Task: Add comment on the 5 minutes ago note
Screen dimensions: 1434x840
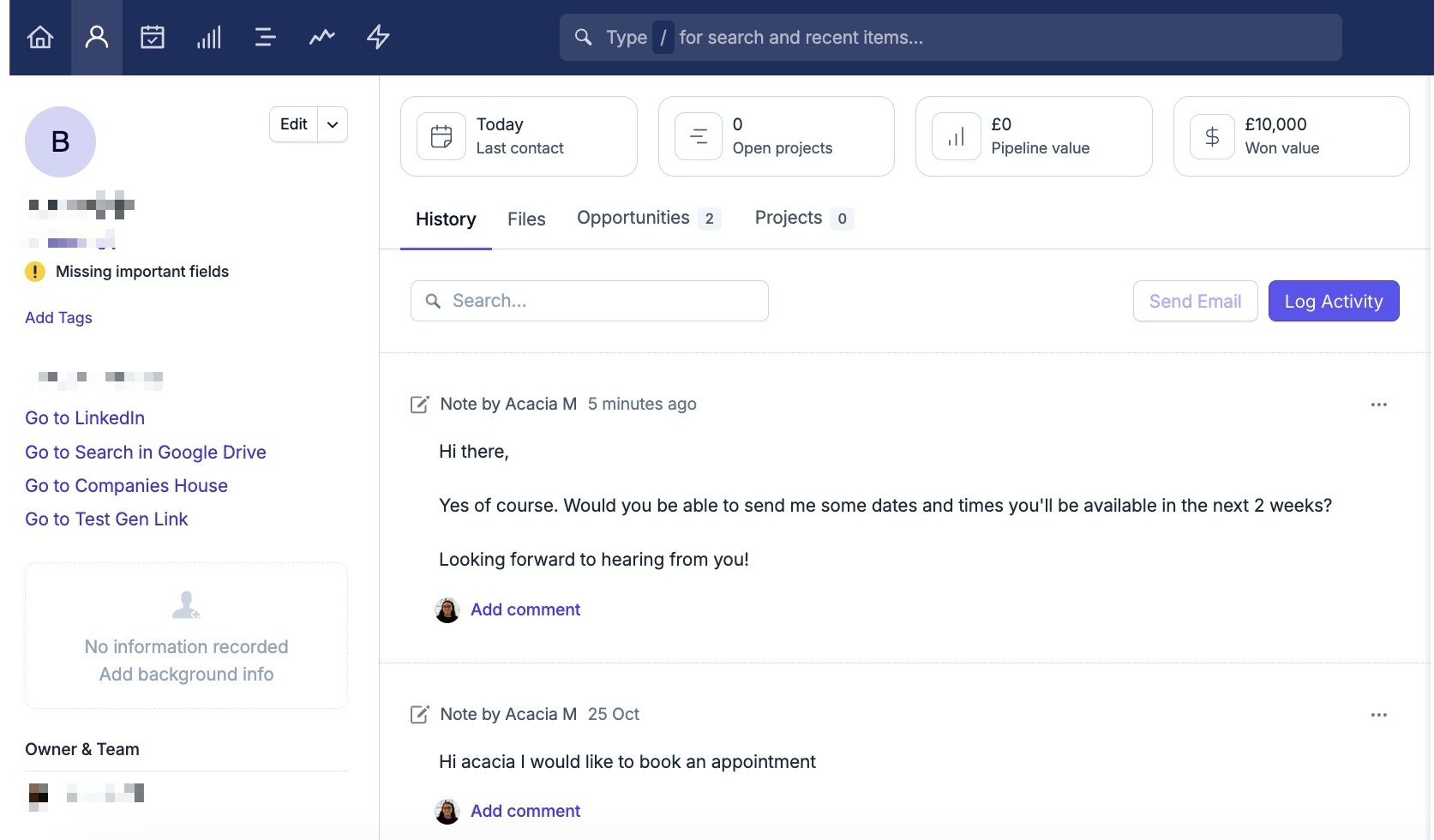Action: [525, 610]
